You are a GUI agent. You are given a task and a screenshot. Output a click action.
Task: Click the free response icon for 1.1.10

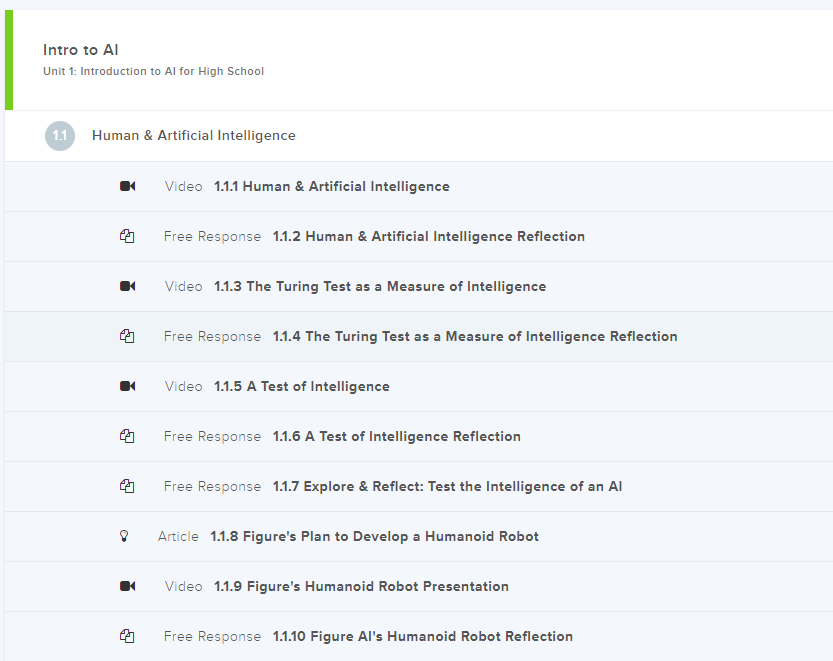(x=127, y=636)
